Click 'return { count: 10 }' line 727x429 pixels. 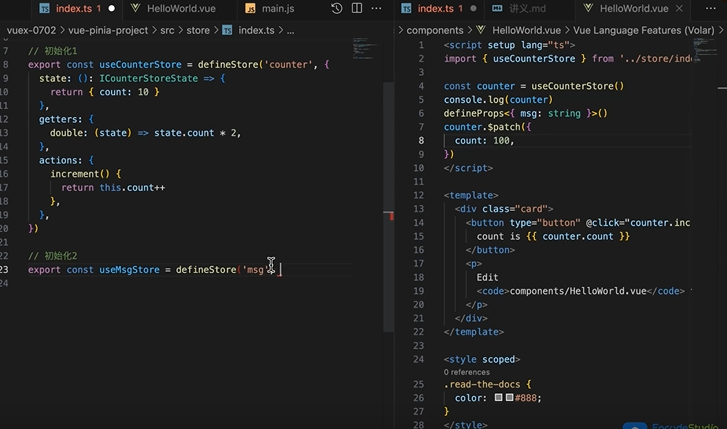pyautogui.click(x=105, y=92)
